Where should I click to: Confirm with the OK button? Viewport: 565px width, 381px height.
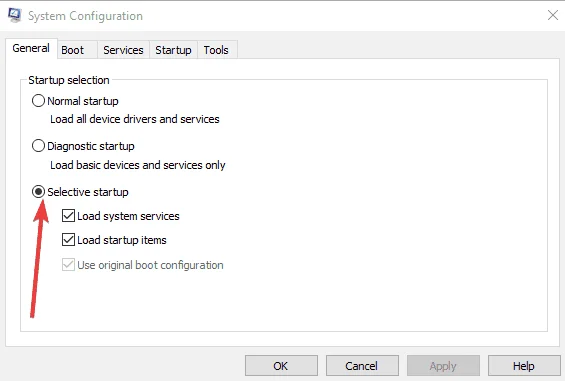click(281, 366)
